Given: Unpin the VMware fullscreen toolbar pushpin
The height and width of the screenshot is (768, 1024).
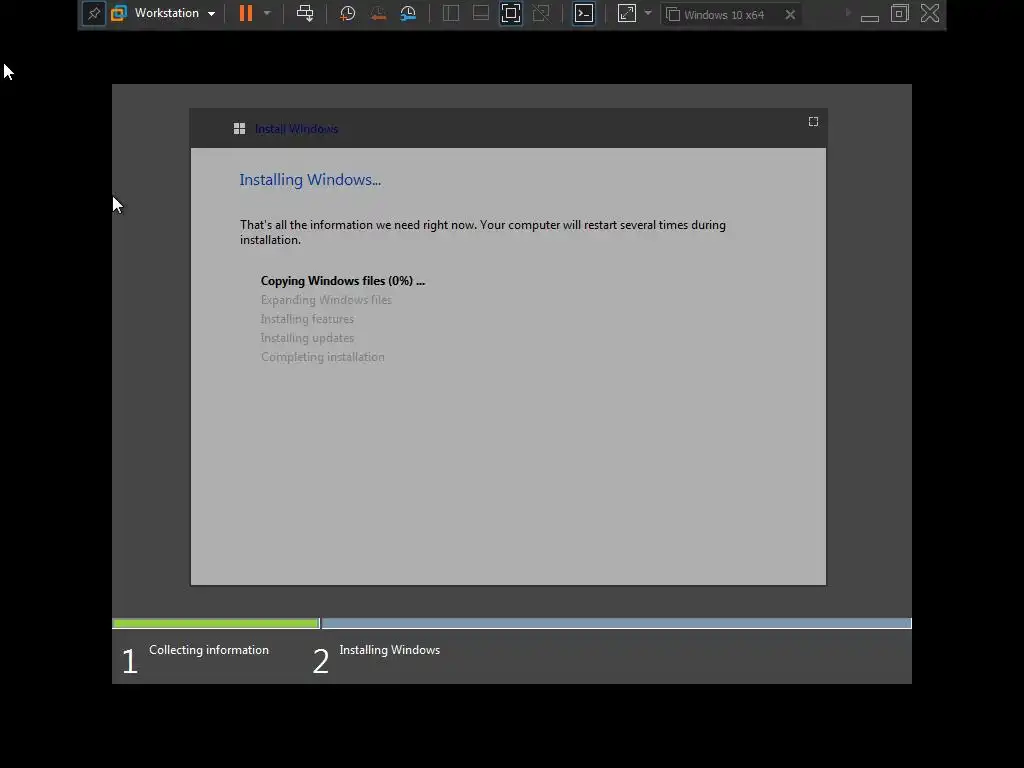Looking at the screenshot, I should [x=93, y=14].
